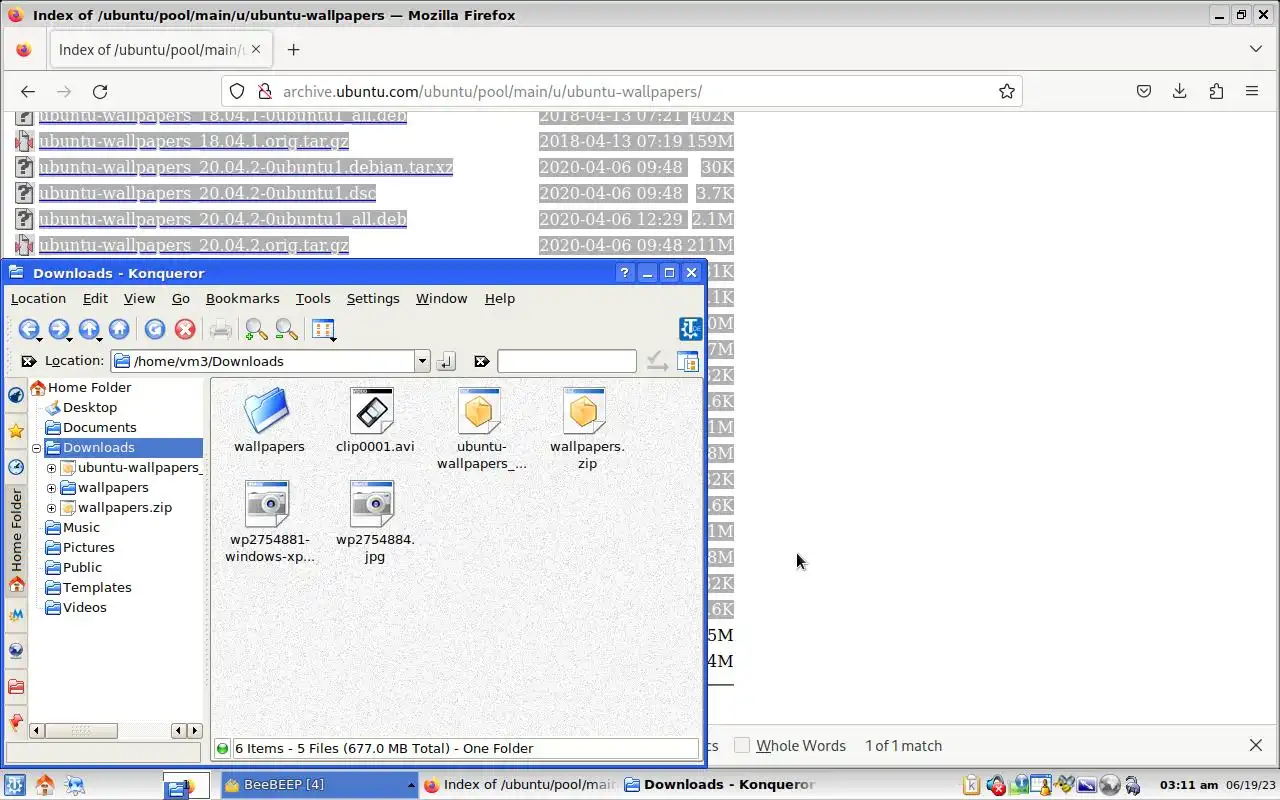The height and width of the screenshot is (800, 1280).
Task: Go back using Konqueror's Back arrow
Action: (28, 329)
